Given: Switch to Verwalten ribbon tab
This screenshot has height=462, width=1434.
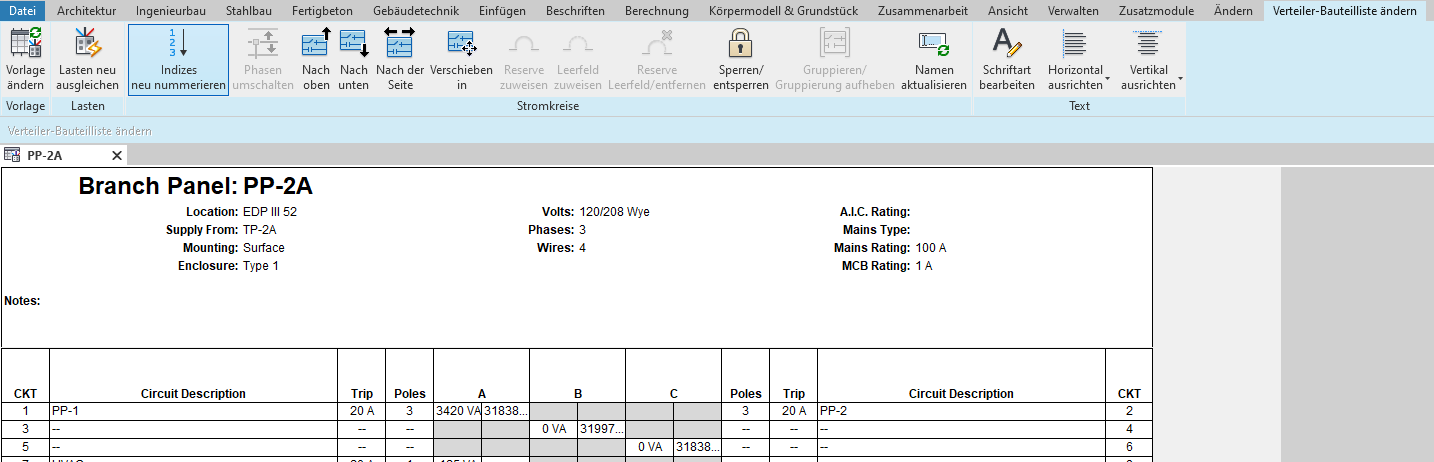Looking at the screenshot, I should coord(1073,11).
